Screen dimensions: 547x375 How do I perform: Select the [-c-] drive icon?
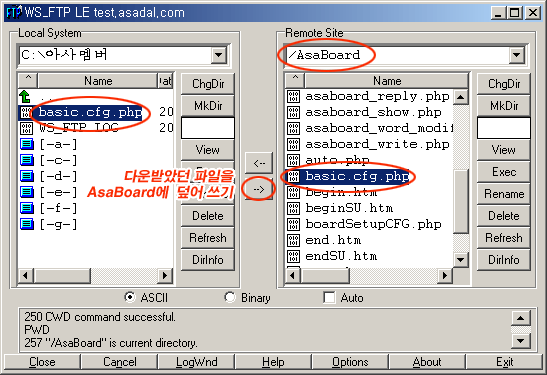click(x=27, y=160)
